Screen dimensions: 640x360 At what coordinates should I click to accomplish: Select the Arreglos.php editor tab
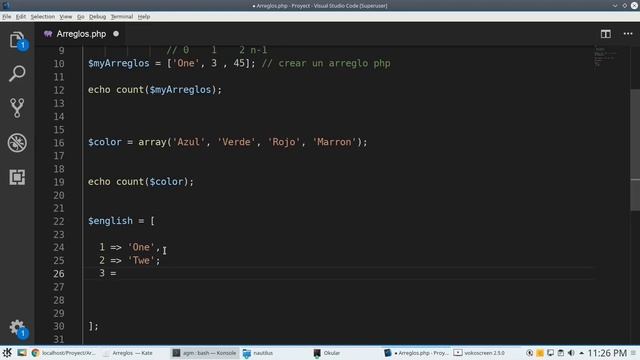(81, 34)
